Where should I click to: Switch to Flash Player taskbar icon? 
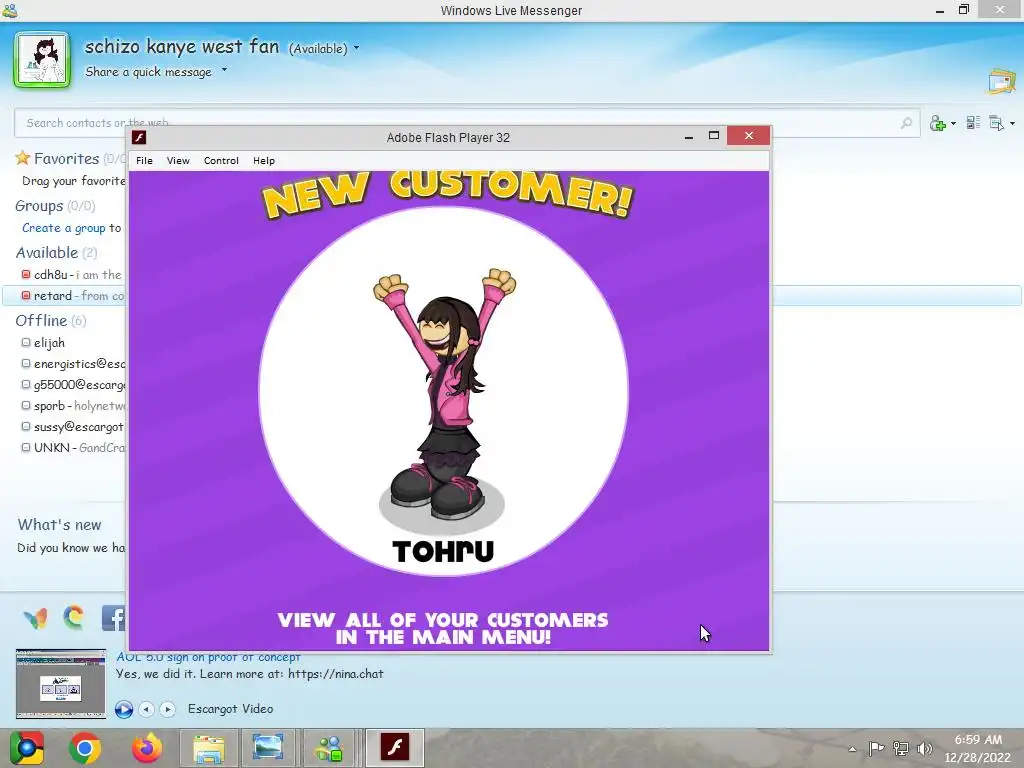[394, 748]
